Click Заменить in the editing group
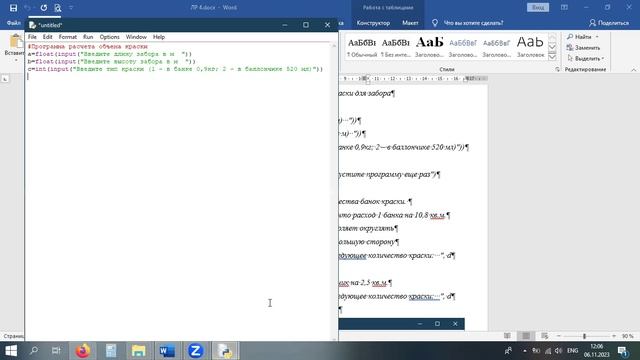Viewport: 640px width, 360px height. pos(583,48)
